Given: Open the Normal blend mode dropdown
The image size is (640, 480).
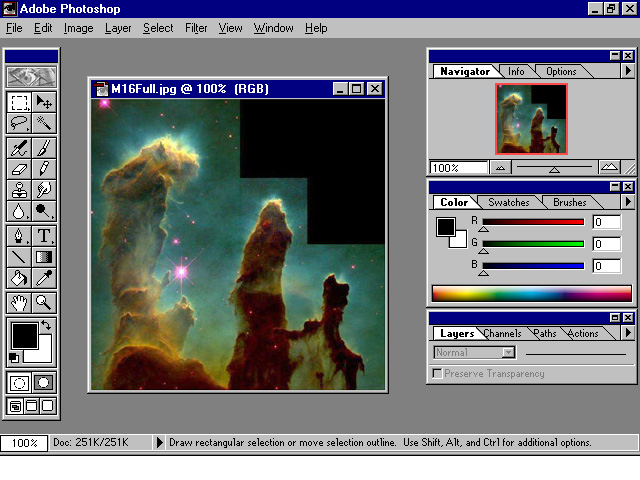Looking at the screenshot, I should pyautogui.click(x=474, y=353).
